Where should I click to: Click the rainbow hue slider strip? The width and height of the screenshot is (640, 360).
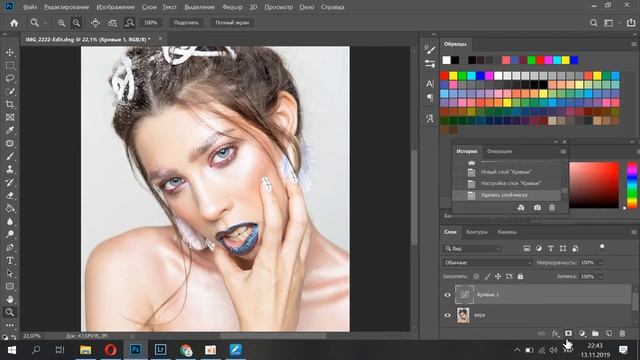(632, 185)
